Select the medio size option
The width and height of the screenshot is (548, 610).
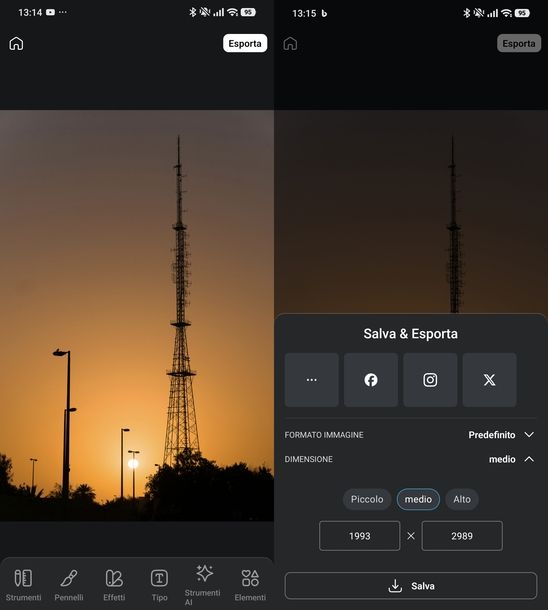click(x=418, y=499)
